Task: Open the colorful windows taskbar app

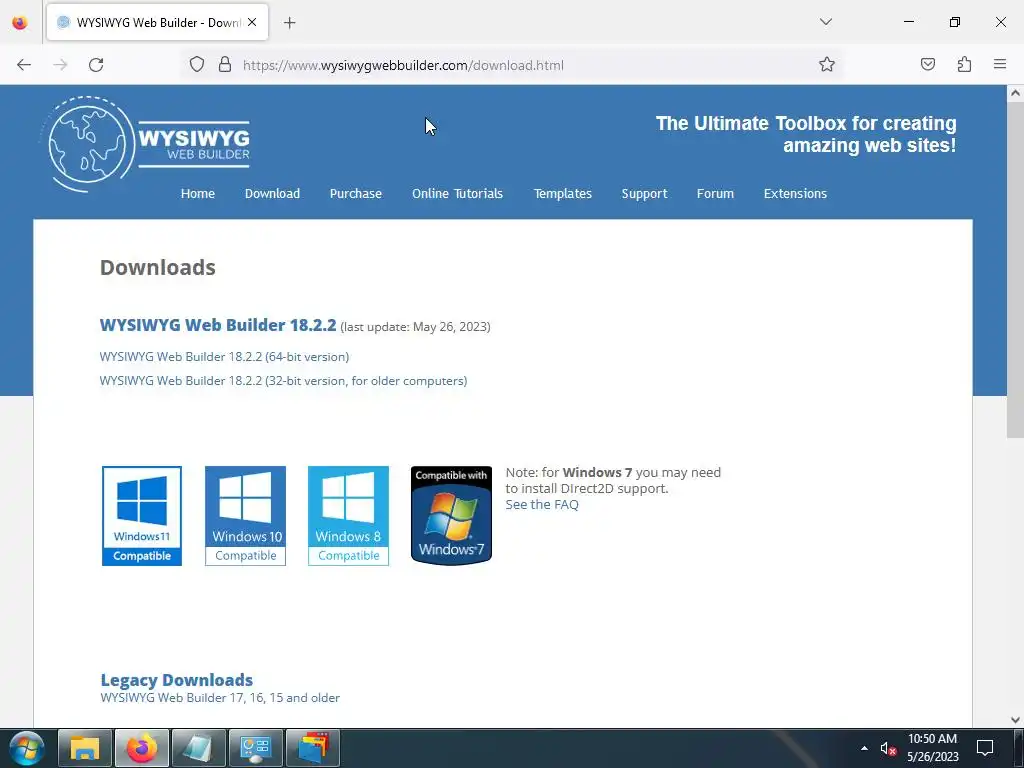Action: [313, 748]
